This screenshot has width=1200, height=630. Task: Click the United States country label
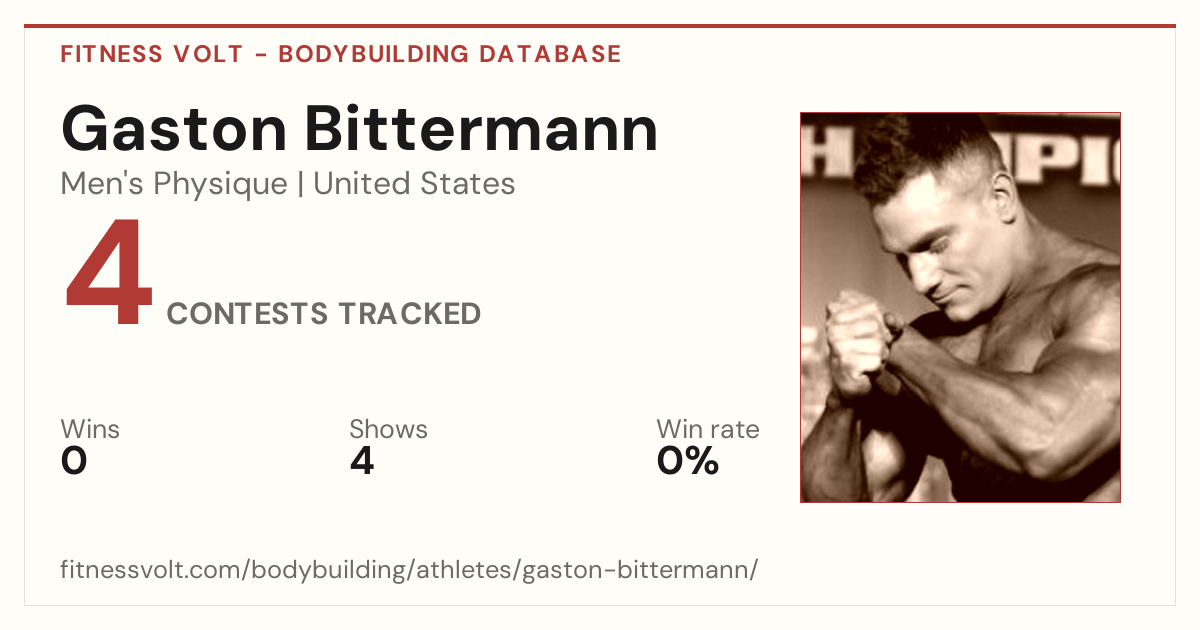[x=414, y=184]
